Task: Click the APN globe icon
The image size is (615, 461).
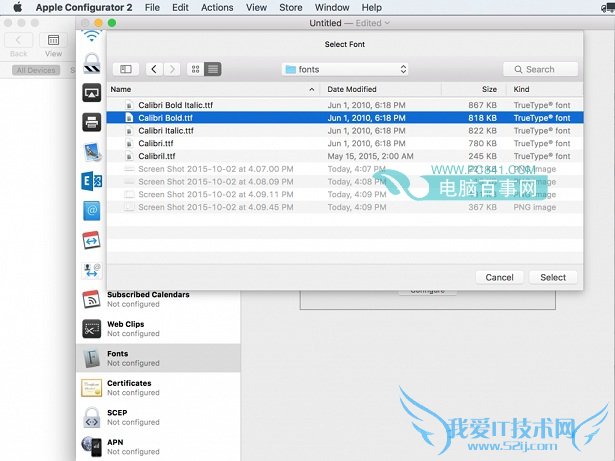Action: [x=92, y=446]
